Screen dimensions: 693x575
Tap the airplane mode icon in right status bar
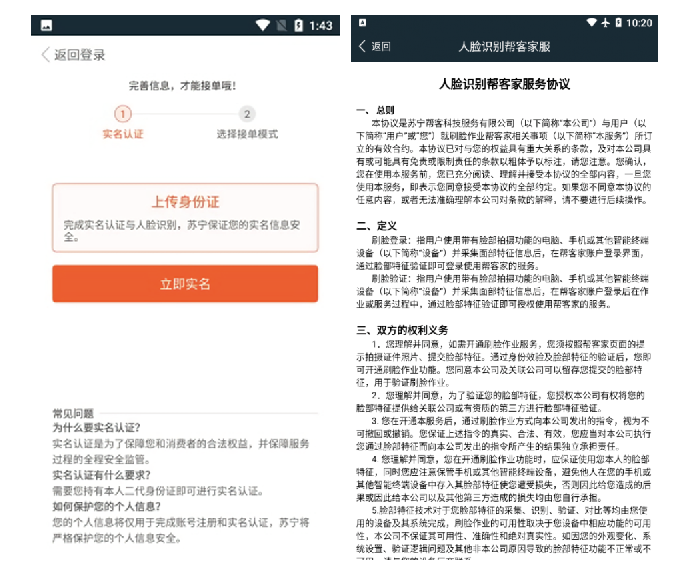click(x=605, y=23)
